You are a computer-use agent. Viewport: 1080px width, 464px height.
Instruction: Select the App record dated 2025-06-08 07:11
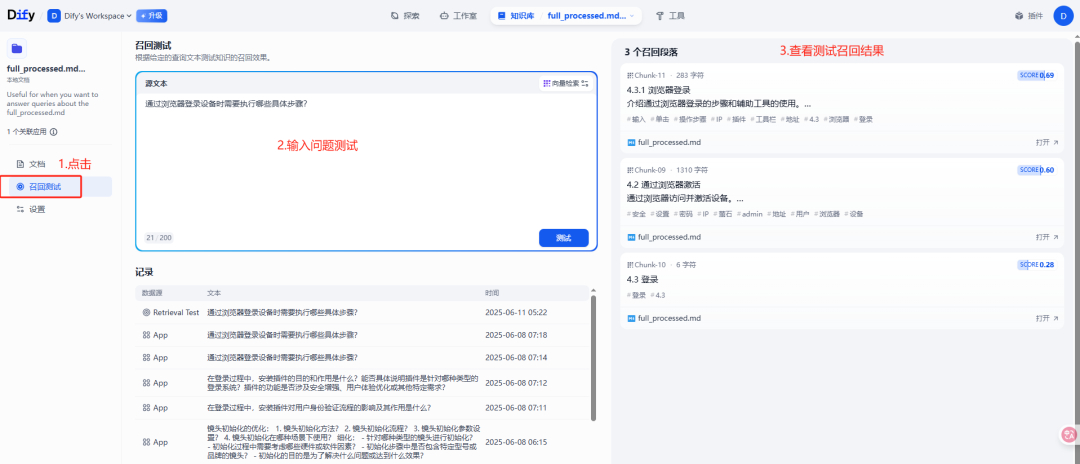click(362, 408)
